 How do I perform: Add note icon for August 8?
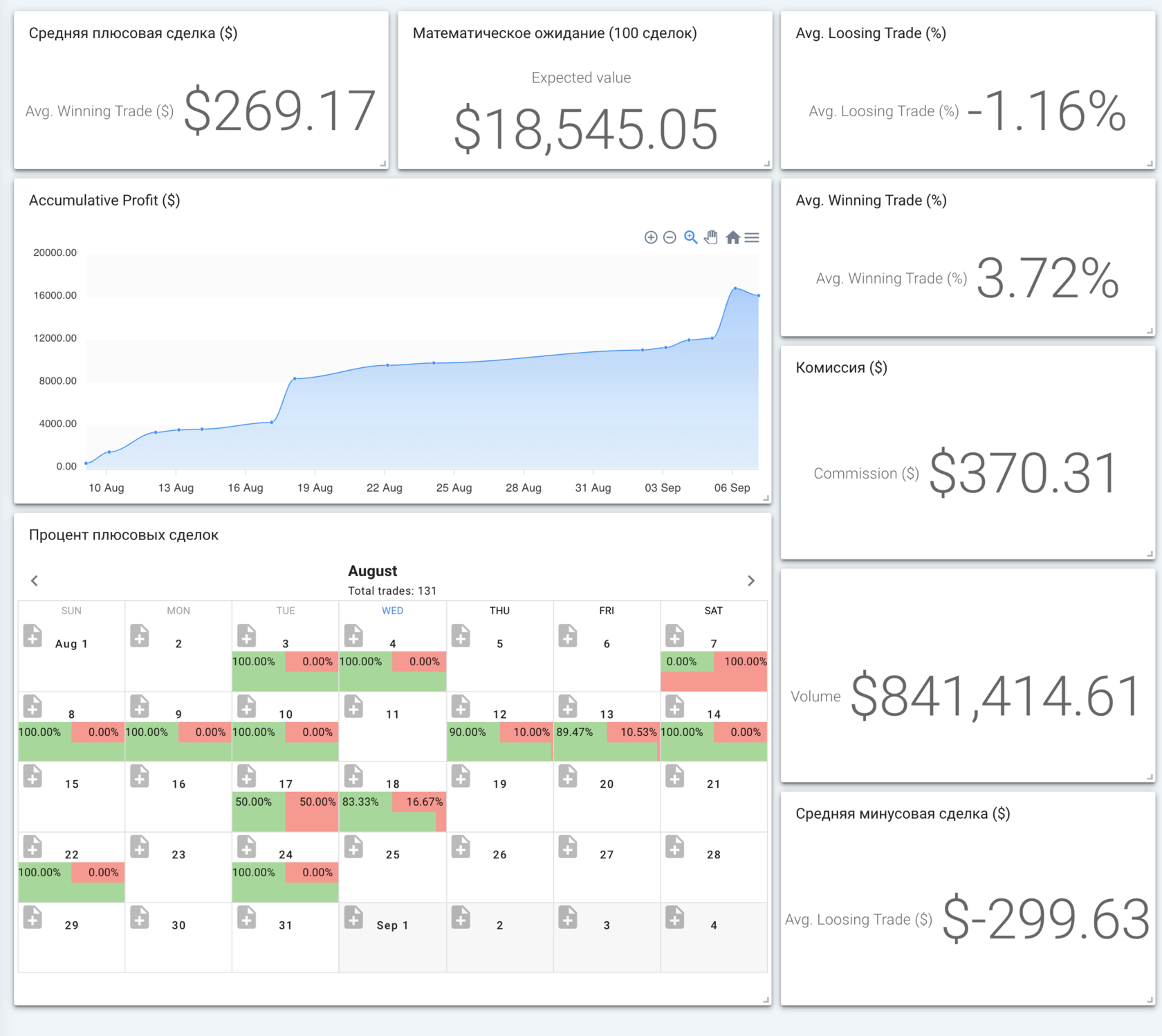pyautogui.click(x=33, y=706)
